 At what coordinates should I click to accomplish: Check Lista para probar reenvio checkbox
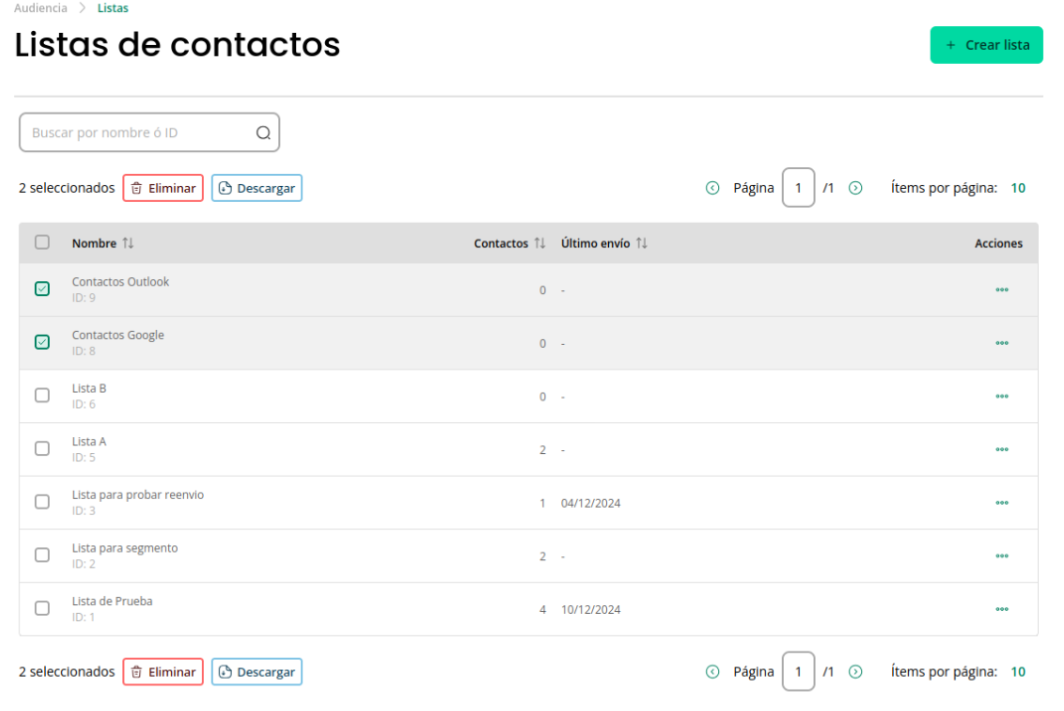coord(42,501)
